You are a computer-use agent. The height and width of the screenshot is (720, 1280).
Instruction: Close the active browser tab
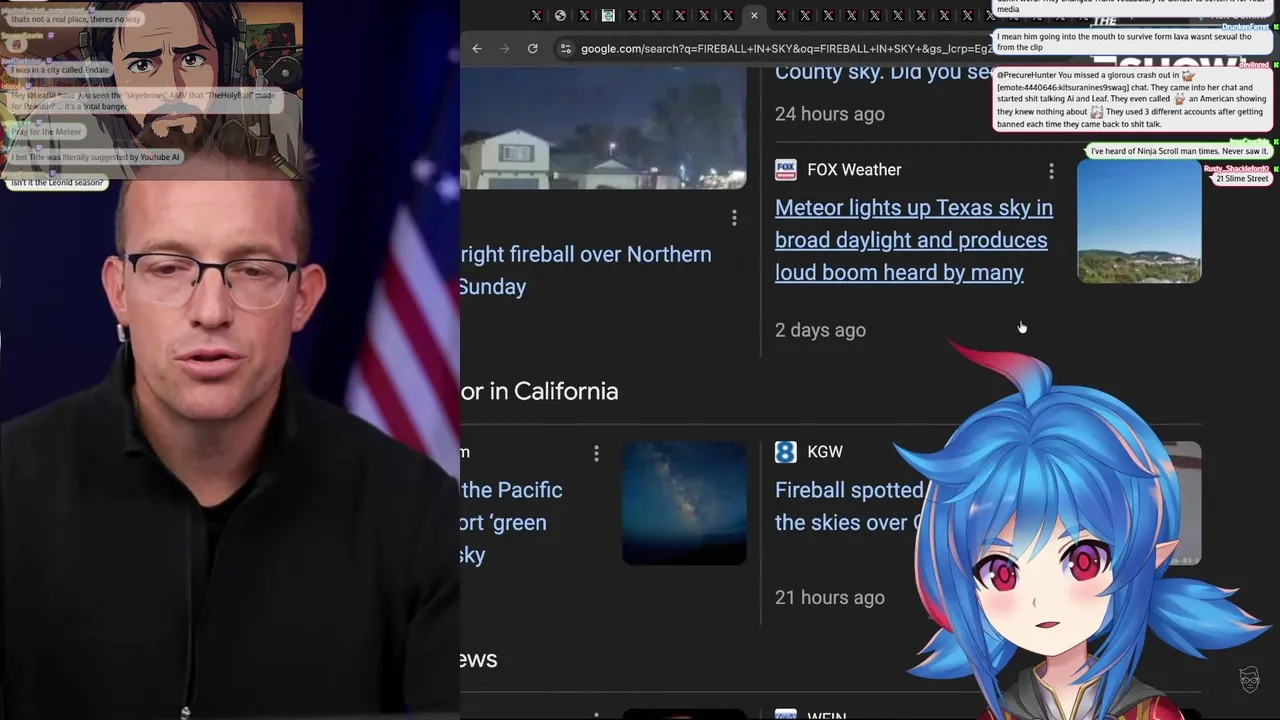[x=754, y=15]
